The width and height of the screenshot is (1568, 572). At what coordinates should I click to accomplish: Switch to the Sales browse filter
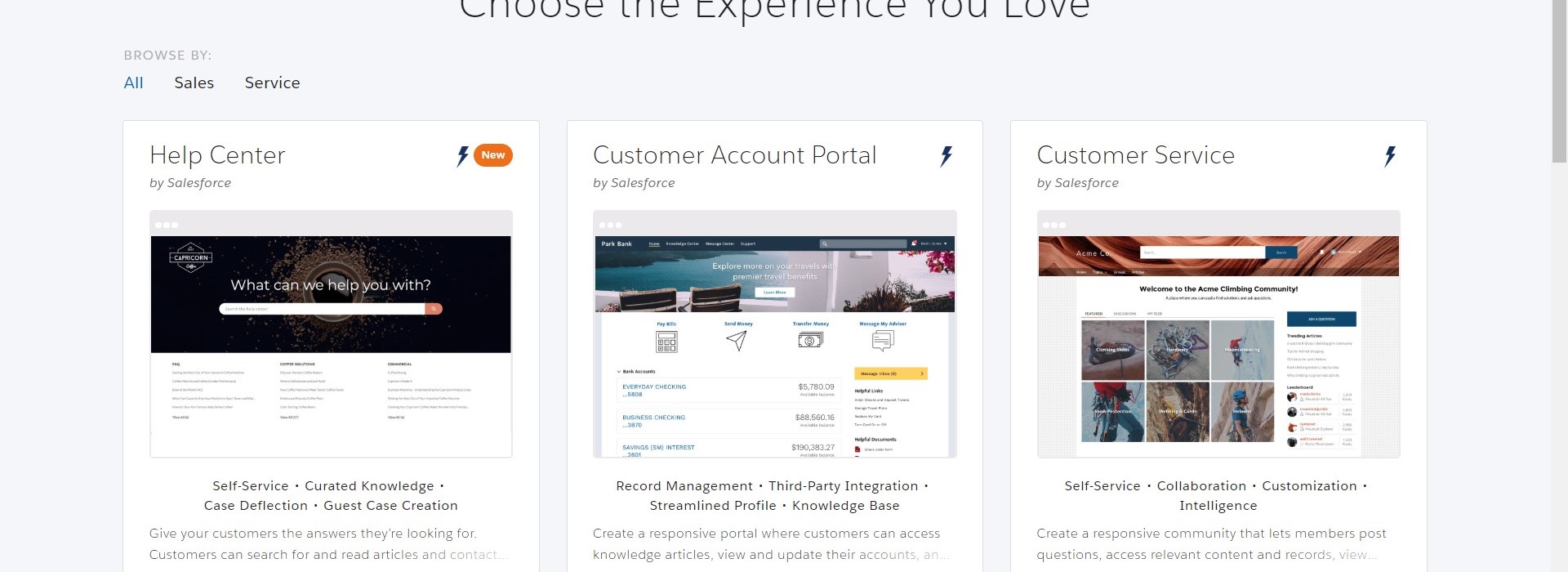coord(194,83)
